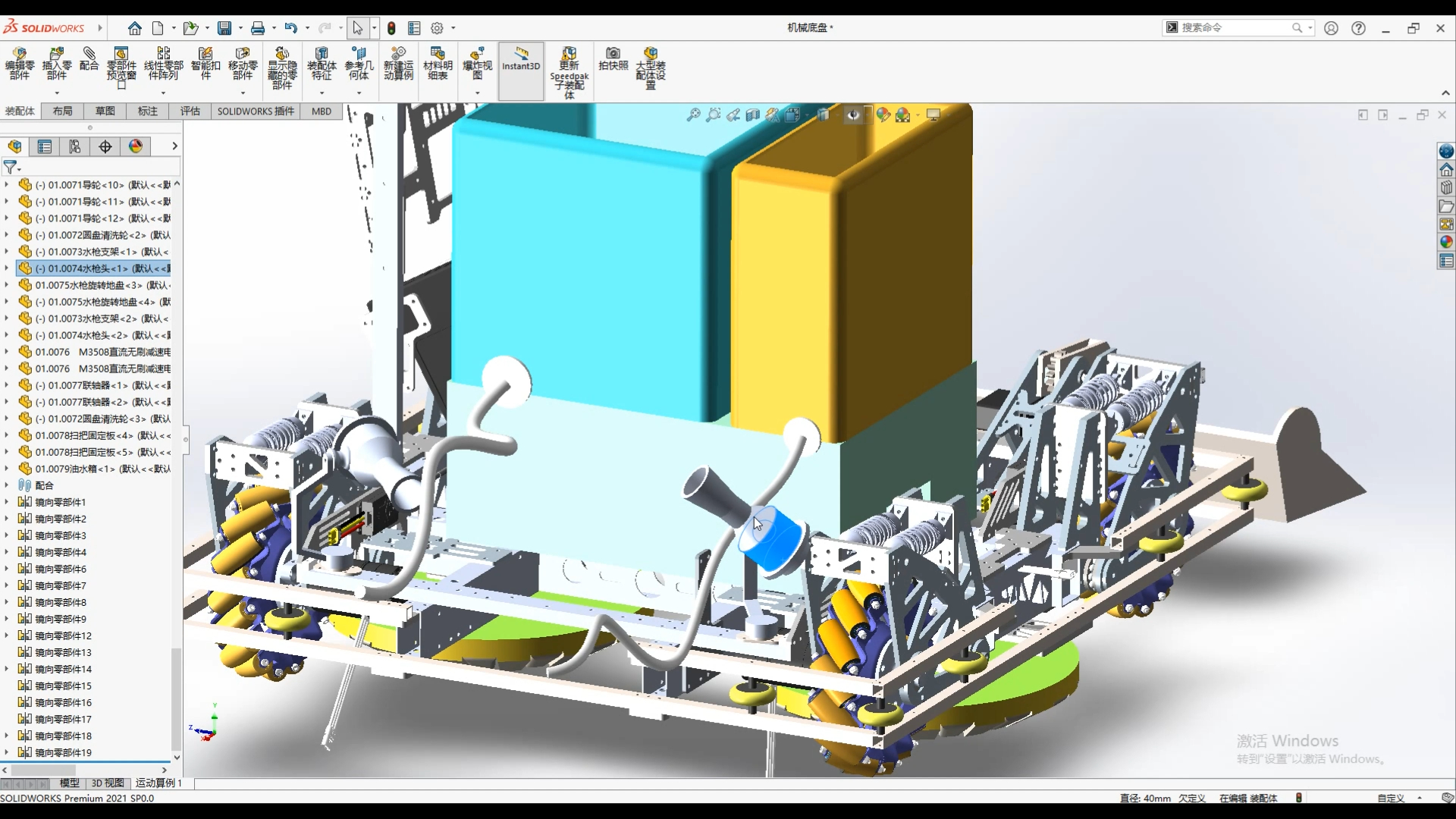The width and height of the screenshot is (1456, 819).
Task: Expand the 01.0079油水箱<1> node
Action: pyautogui.click(x=7, y=469)
